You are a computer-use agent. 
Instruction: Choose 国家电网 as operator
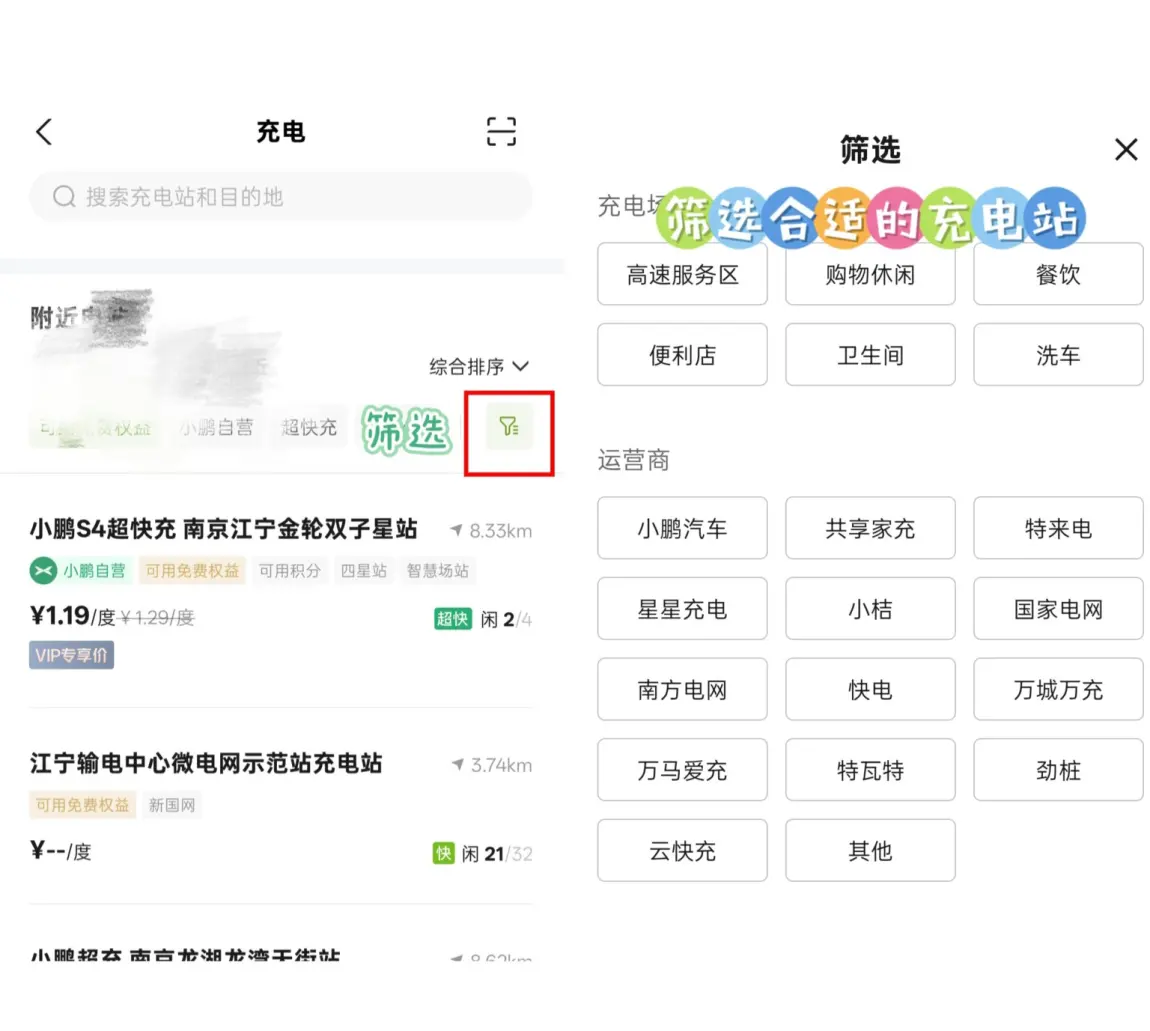(x=1058, y=609)
